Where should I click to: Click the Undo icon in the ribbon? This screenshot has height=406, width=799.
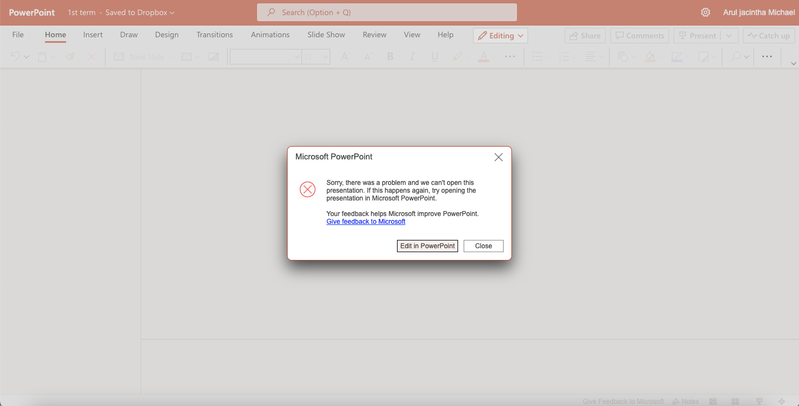click(15, 57)
